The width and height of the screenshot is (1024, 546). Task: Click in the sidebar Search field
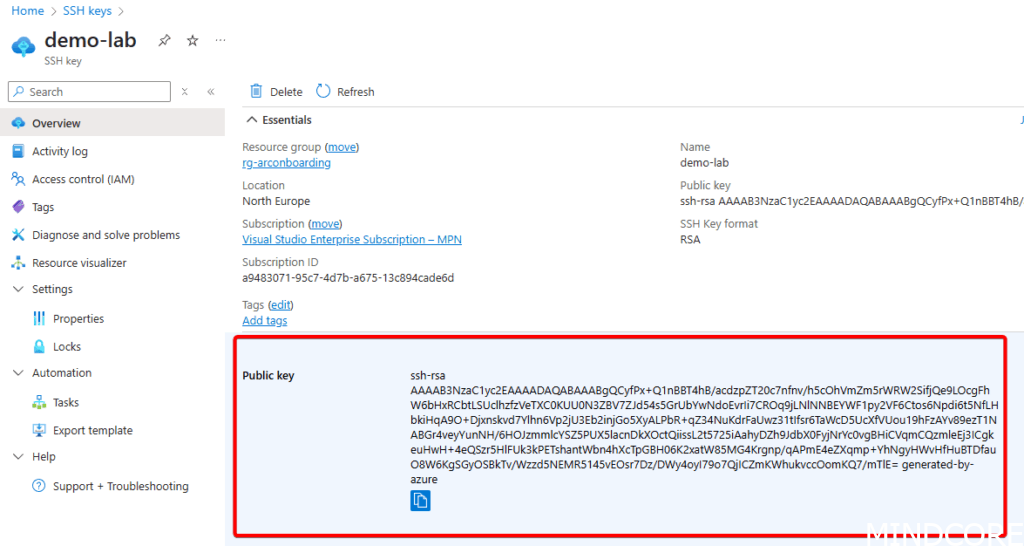pos(95,91)
